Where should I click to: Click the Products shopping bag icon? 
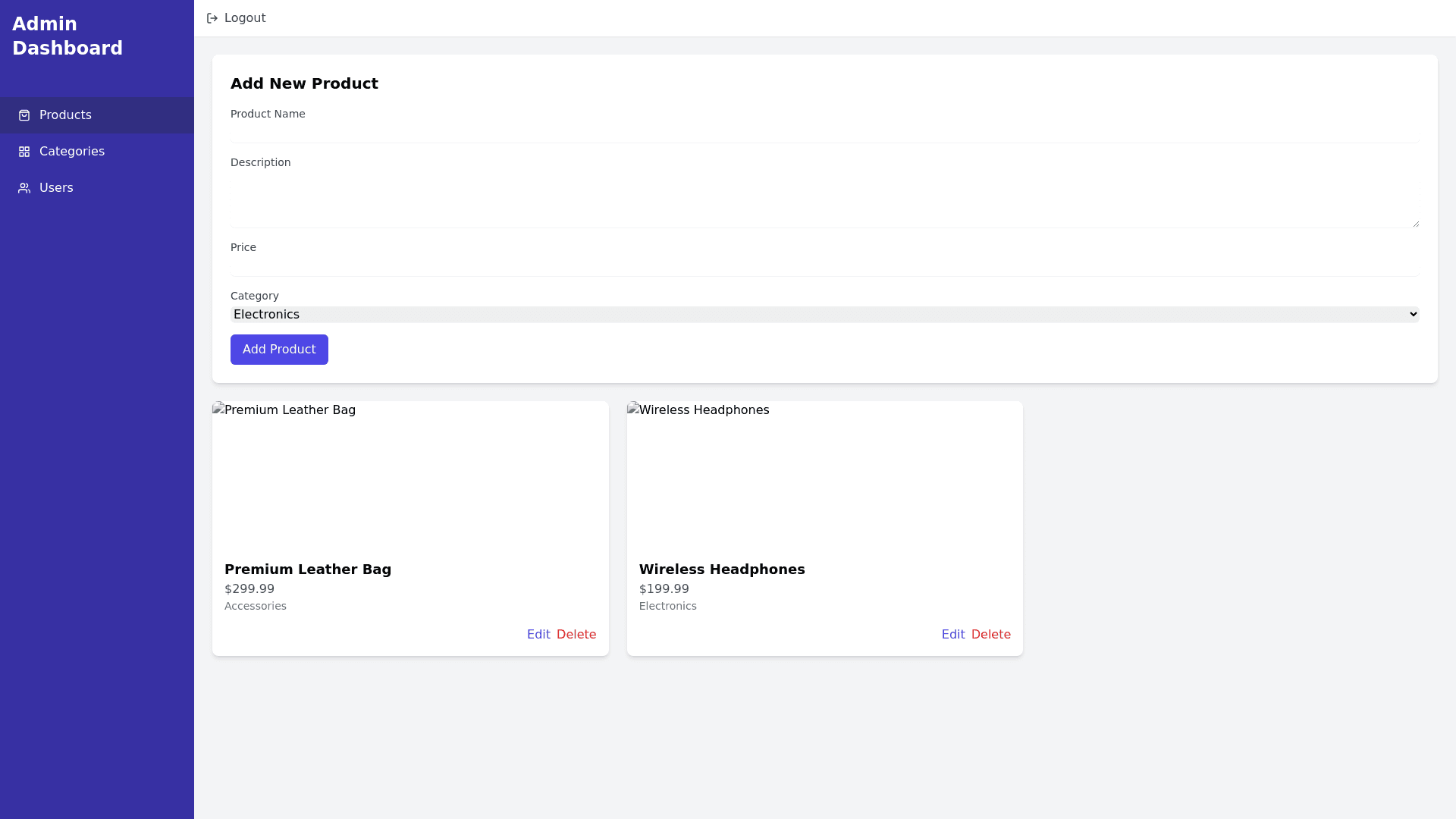(x=24, y=115)
